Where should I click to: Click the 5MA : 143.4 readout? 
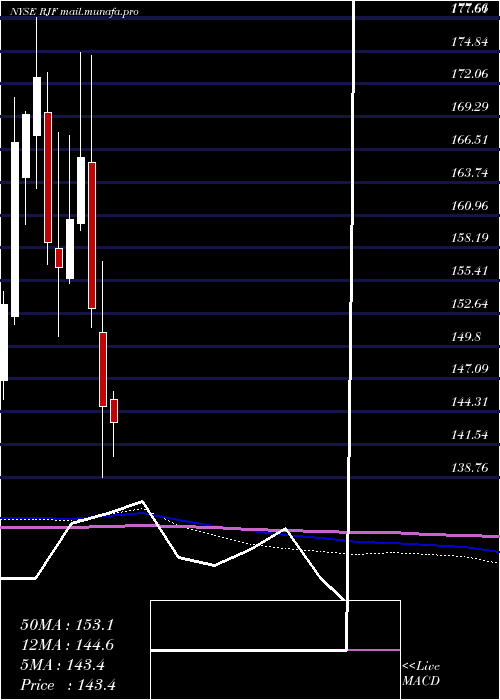62,665
